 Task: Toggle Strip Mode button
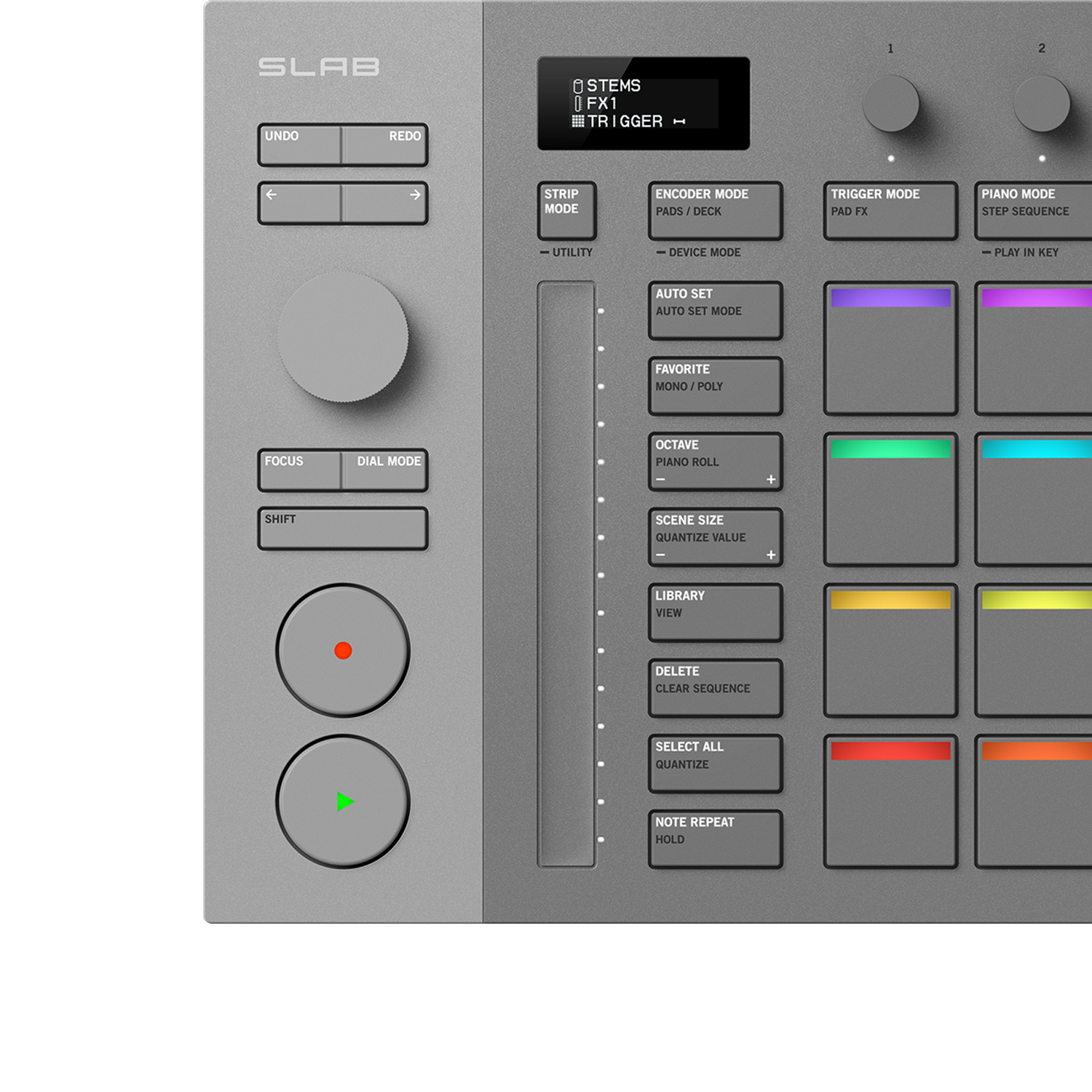click(566, 210)
